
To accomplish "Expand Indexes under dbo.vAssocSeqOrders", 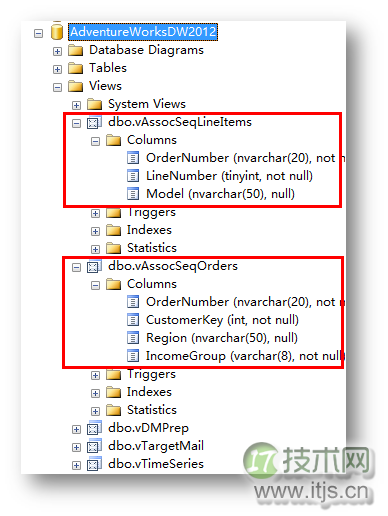I will [95, 393].
